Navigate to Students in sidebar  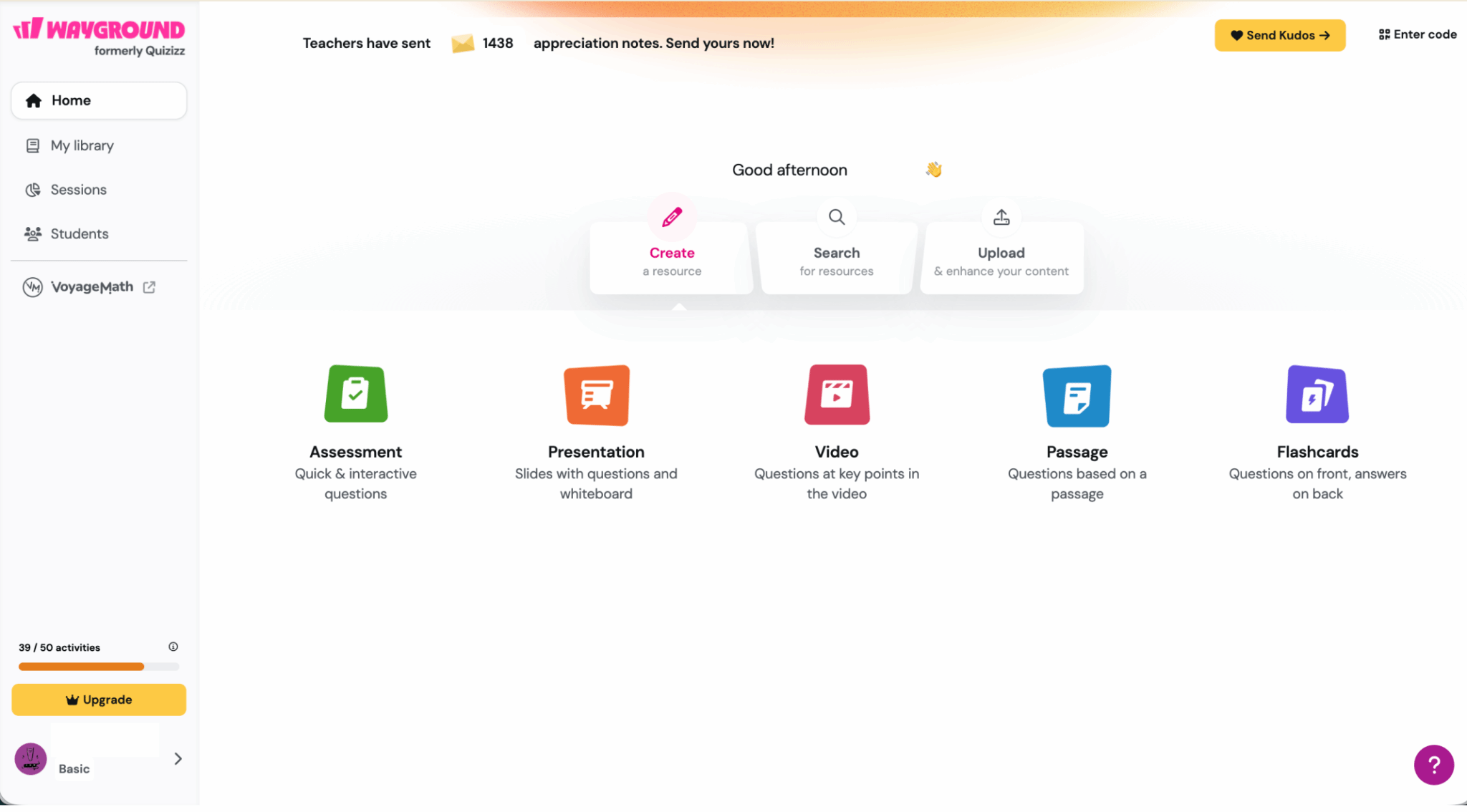point(79,234)
